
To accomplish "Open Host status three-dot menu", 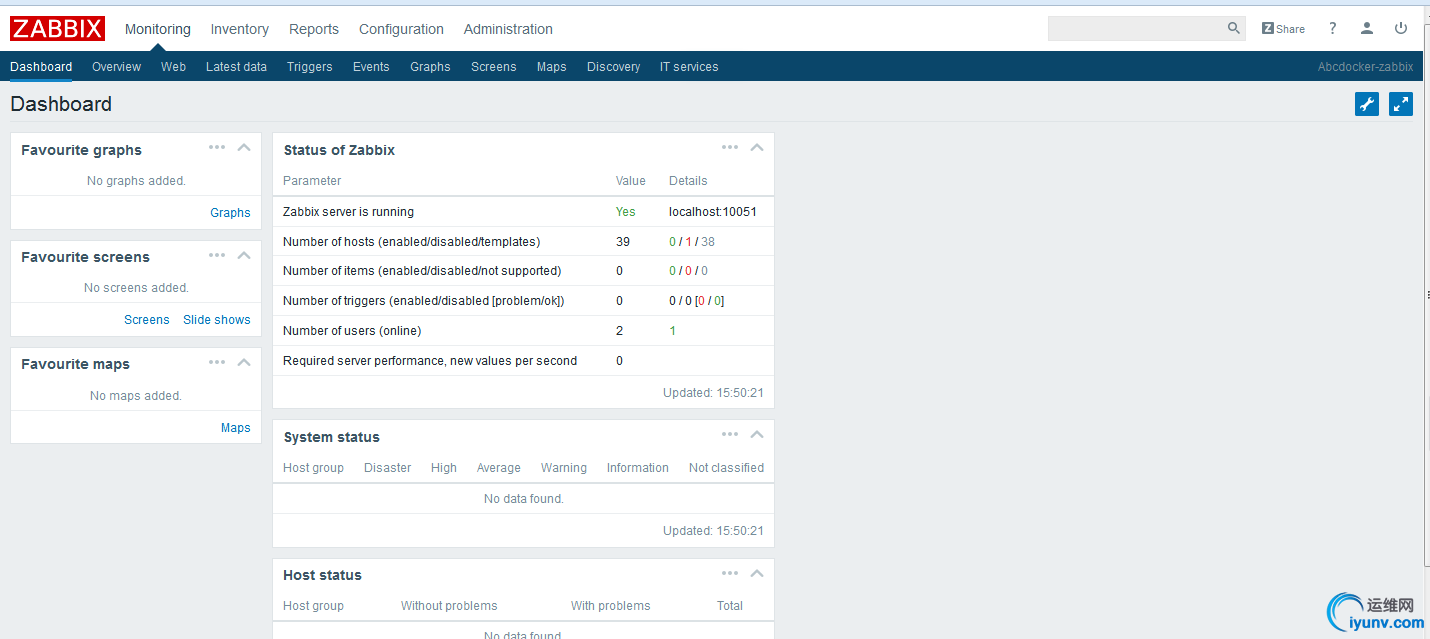I will (x=730, y=573).
